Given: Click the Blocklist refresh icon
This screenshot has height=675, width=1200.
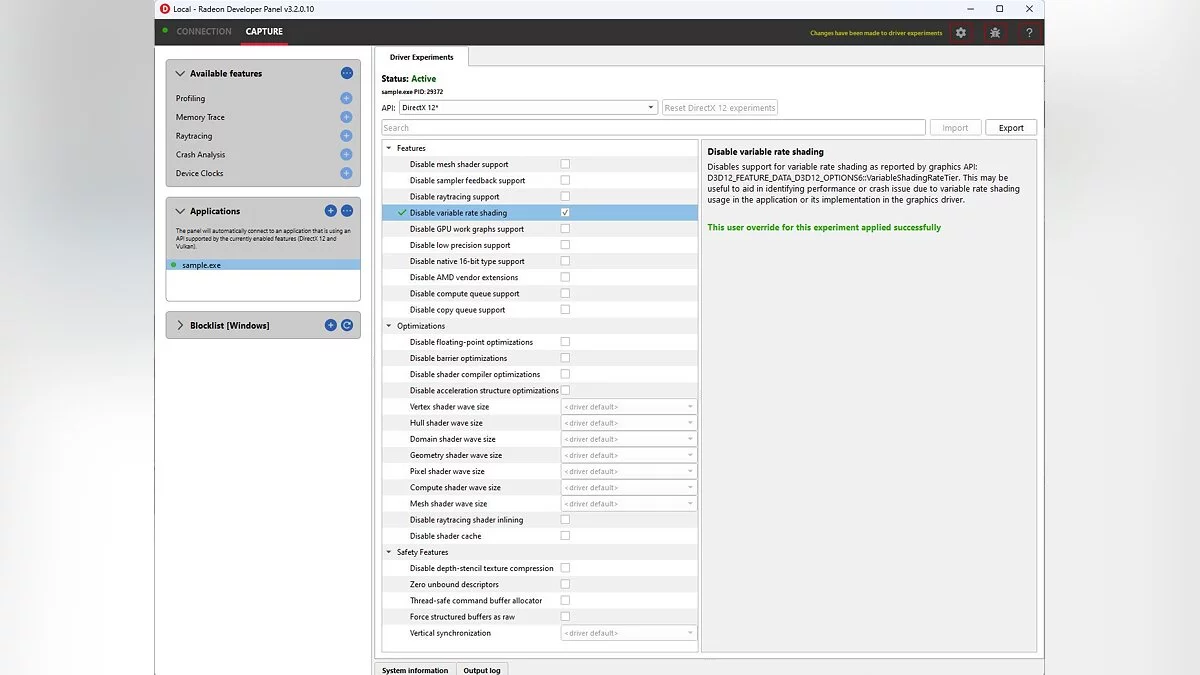Looking at the screenshot, I should [x=347, y=325].
